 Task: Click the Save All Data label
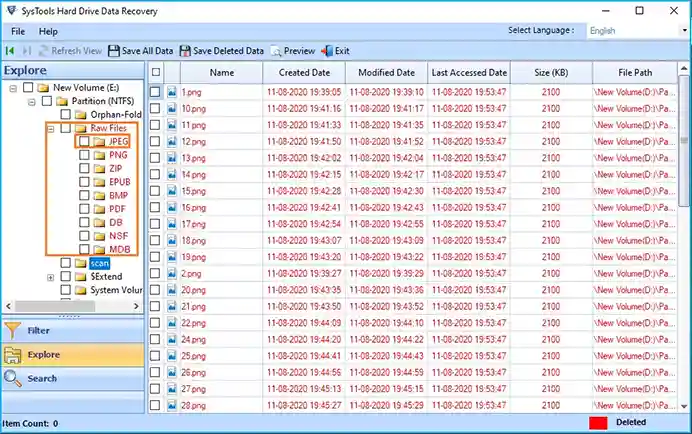click(147, 51)
